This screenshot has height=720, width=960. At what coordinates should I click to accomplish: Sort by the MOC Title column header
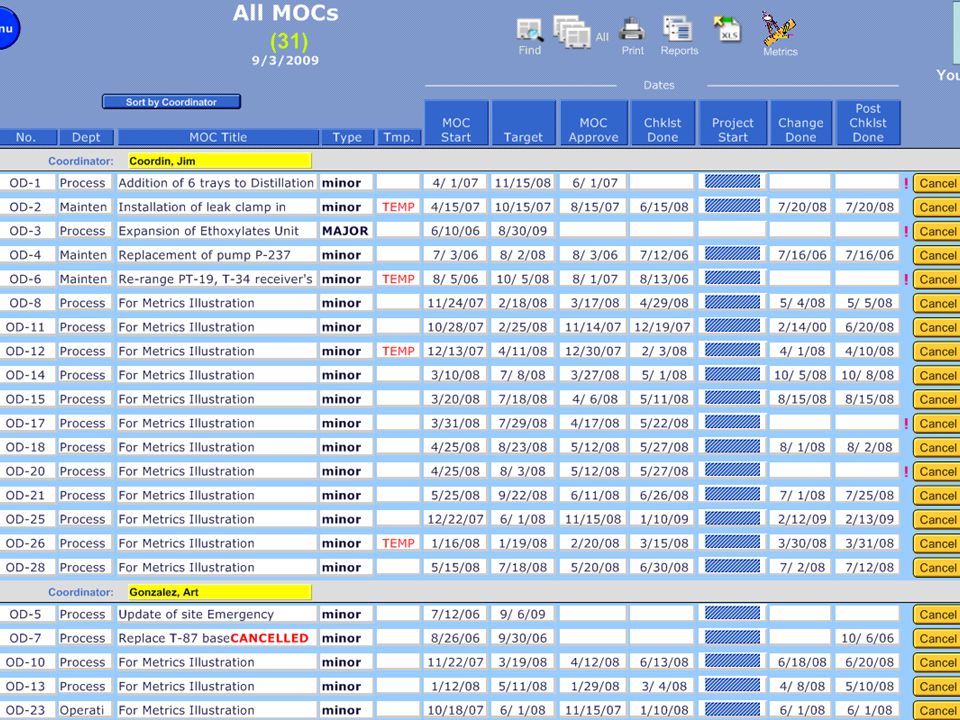click(218, 137)
